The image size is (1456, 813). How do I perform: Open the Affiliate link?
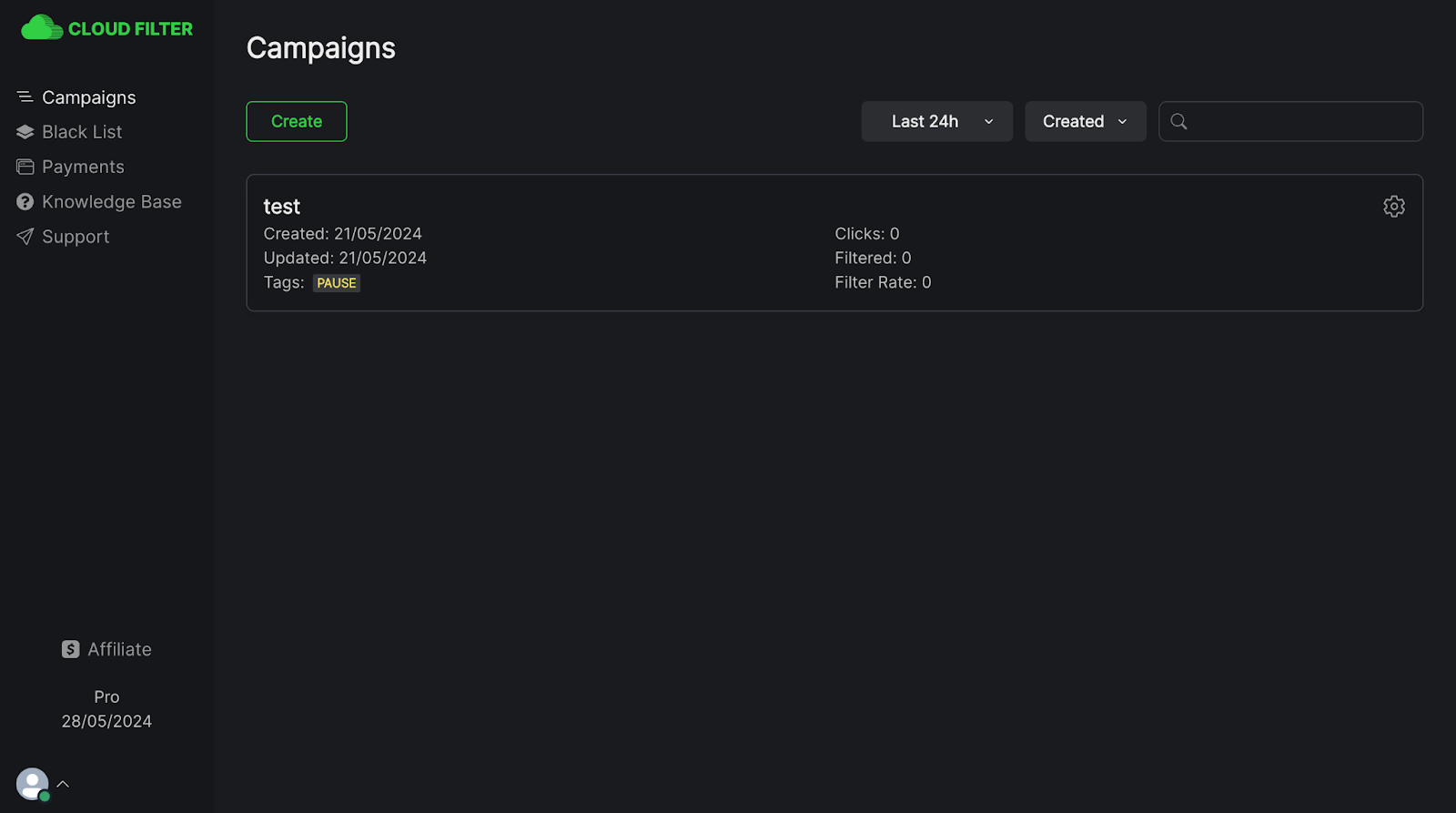pyautogui.click(x=119, y=649)
